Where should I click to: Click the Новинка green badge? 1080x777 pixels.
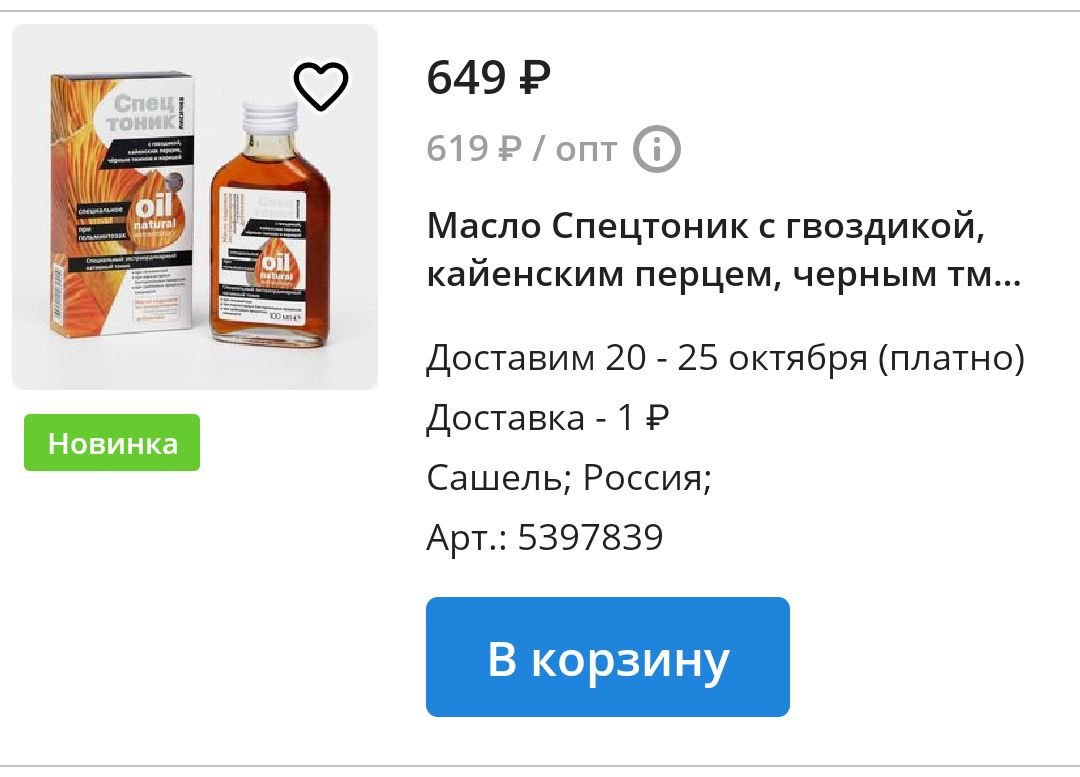112,443
